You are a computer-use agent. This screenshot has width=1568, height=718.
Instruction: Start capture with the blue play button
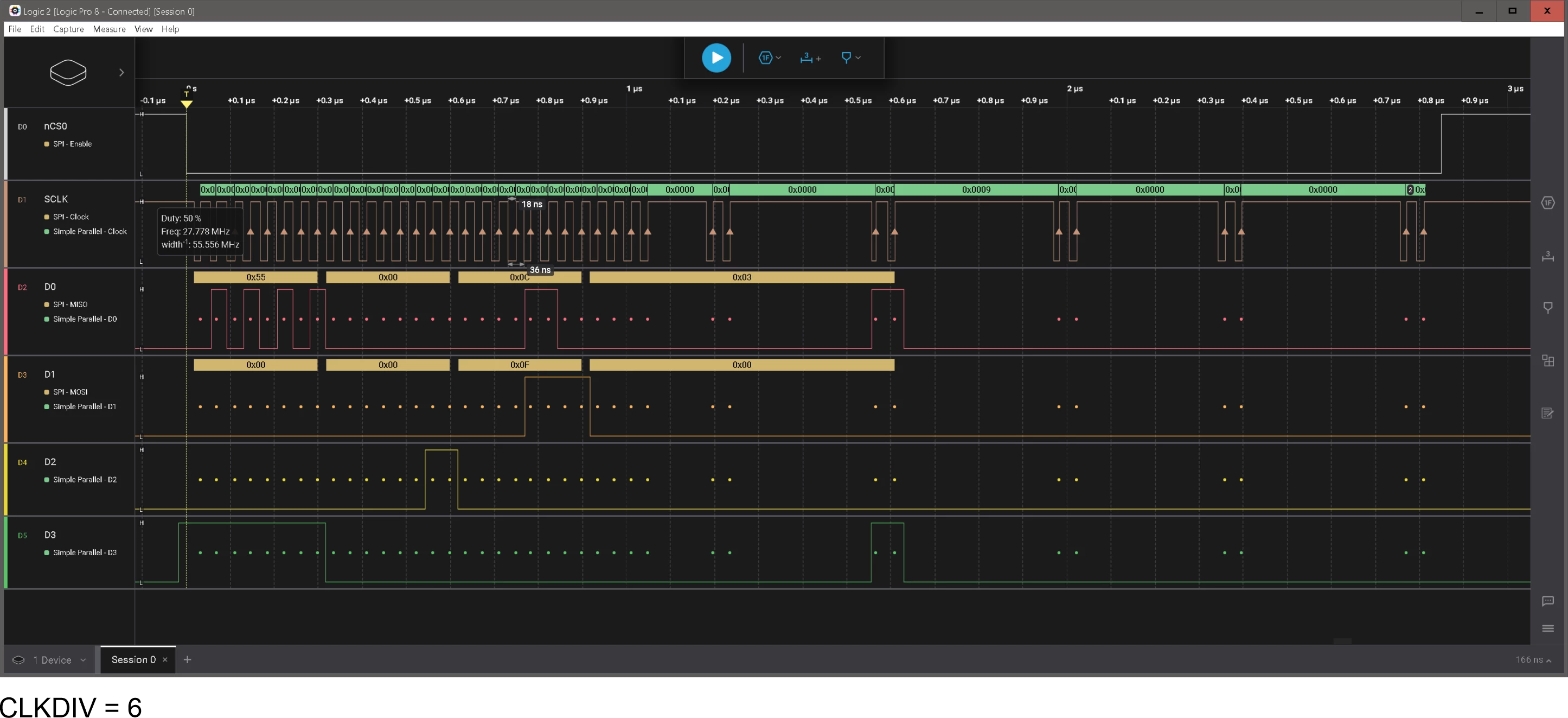pos(716,58)
